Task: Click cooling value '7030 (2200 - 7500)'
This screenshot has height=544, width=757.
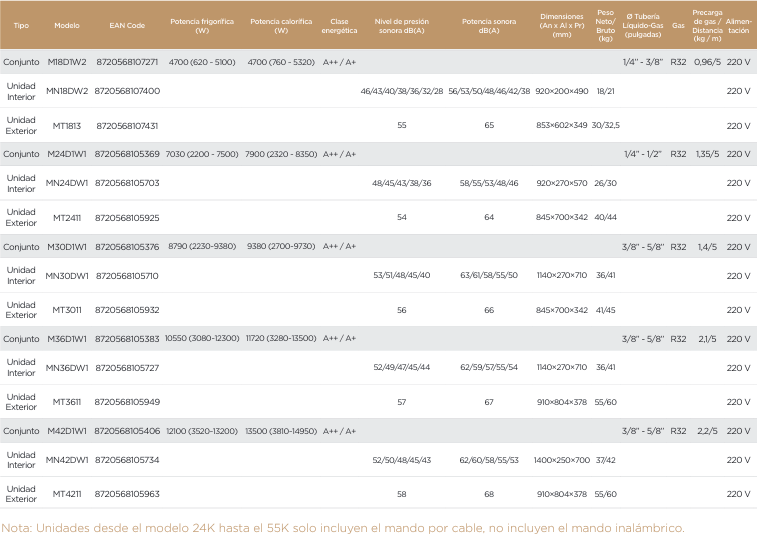Action: tap(202, 154)
